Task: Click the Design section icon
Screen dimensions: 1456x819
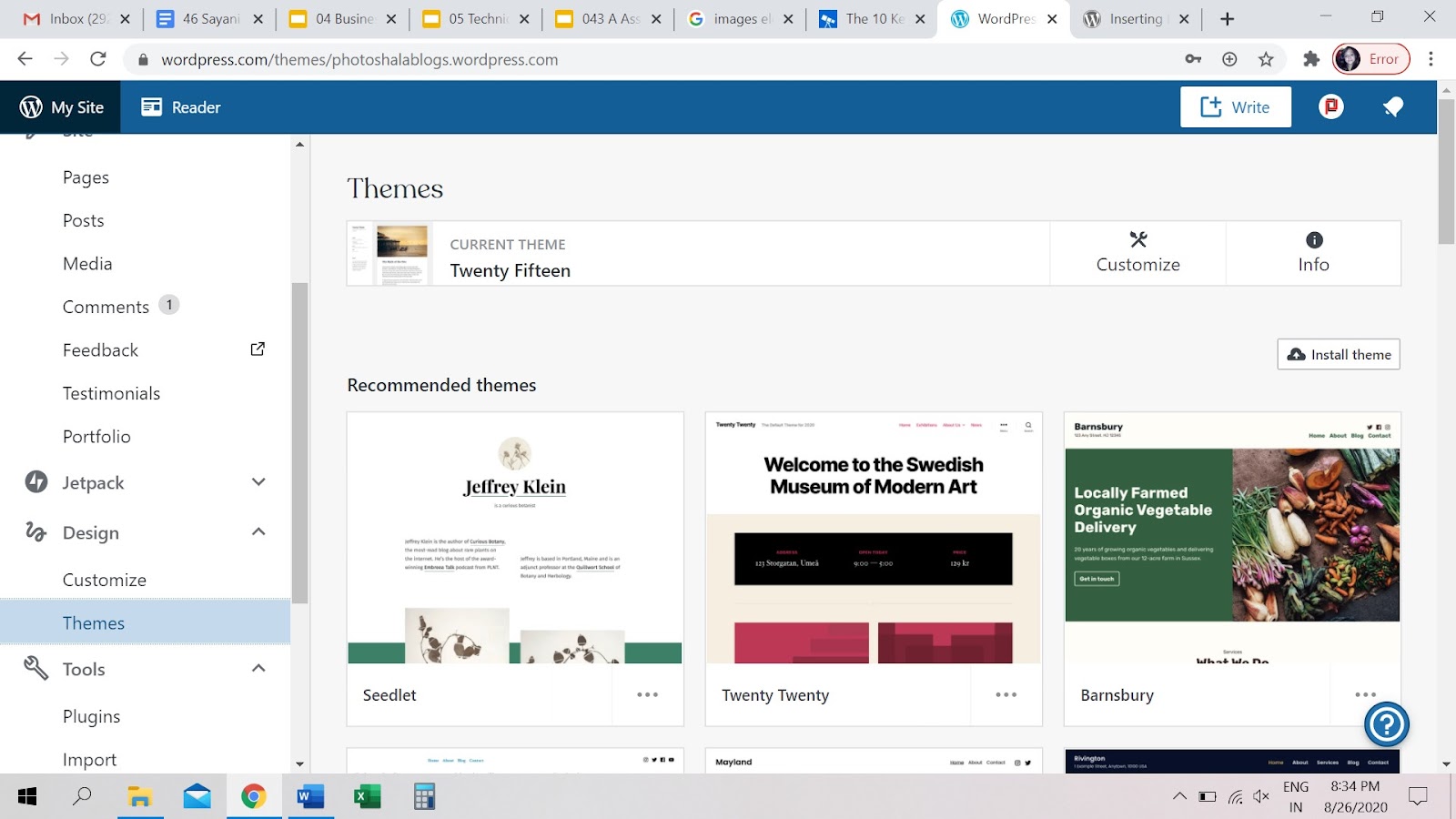Action: [35, 531]
